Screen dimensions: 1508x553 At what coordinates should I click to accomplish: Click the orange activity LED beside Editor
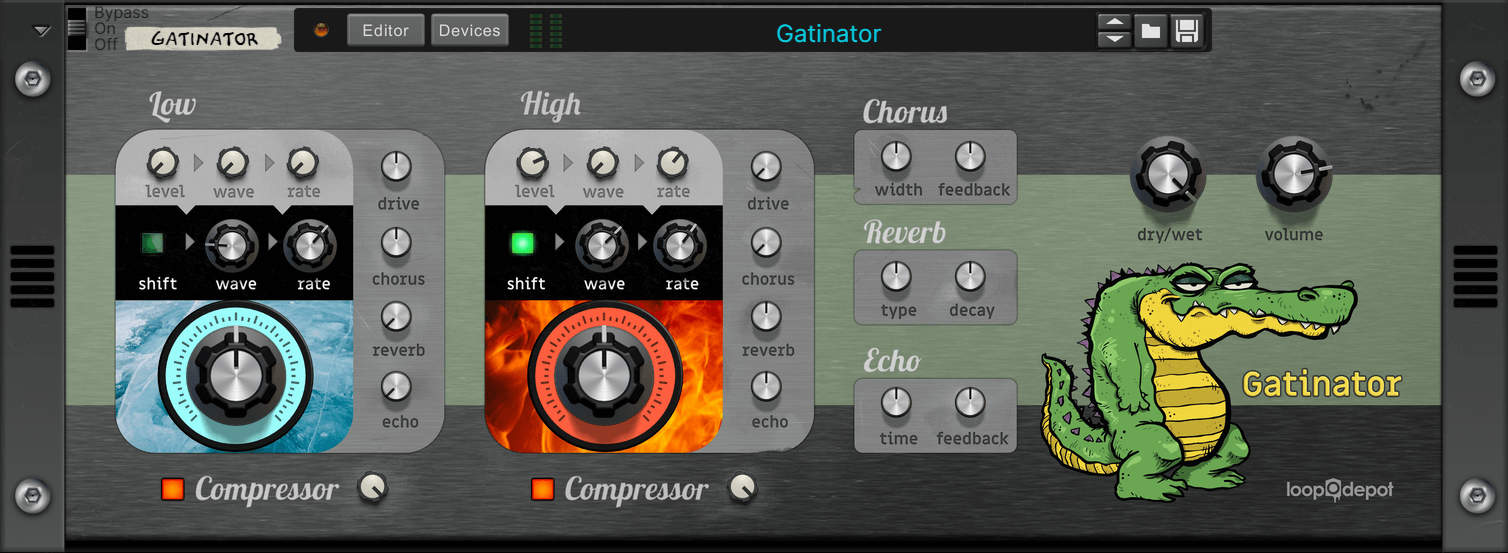pyautogui.click(x=322, y=31)
